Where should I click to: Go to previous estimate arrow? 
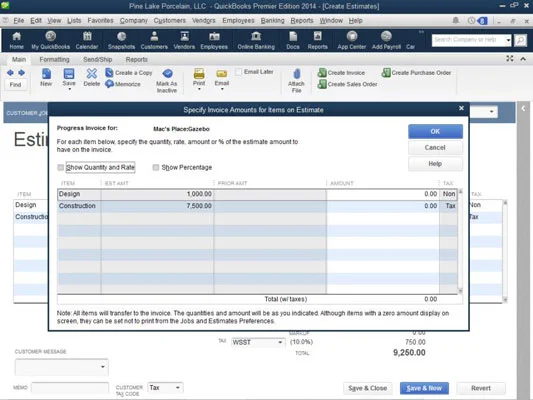tap(10, 73)
